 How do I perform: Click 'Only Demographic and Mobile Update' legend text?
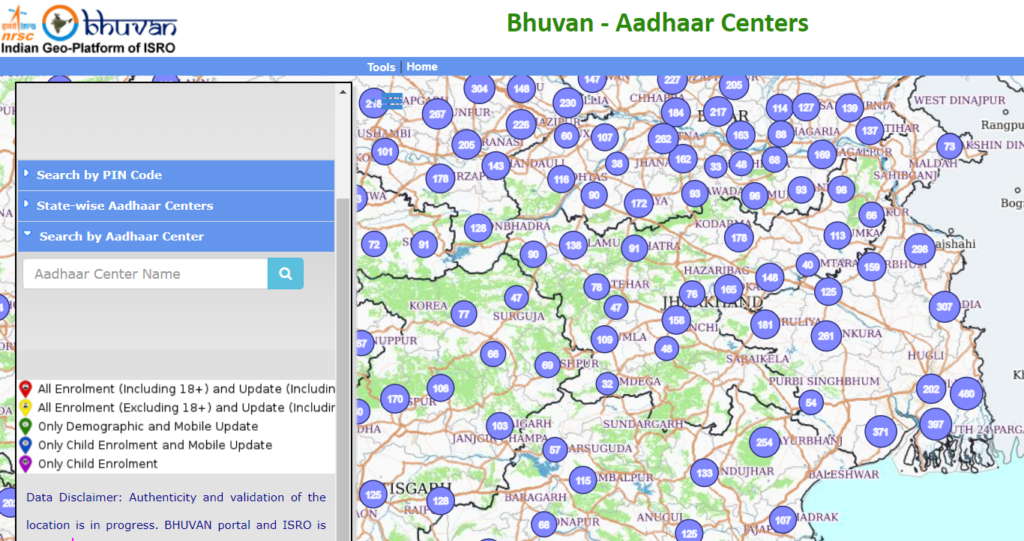coord(148,426)
